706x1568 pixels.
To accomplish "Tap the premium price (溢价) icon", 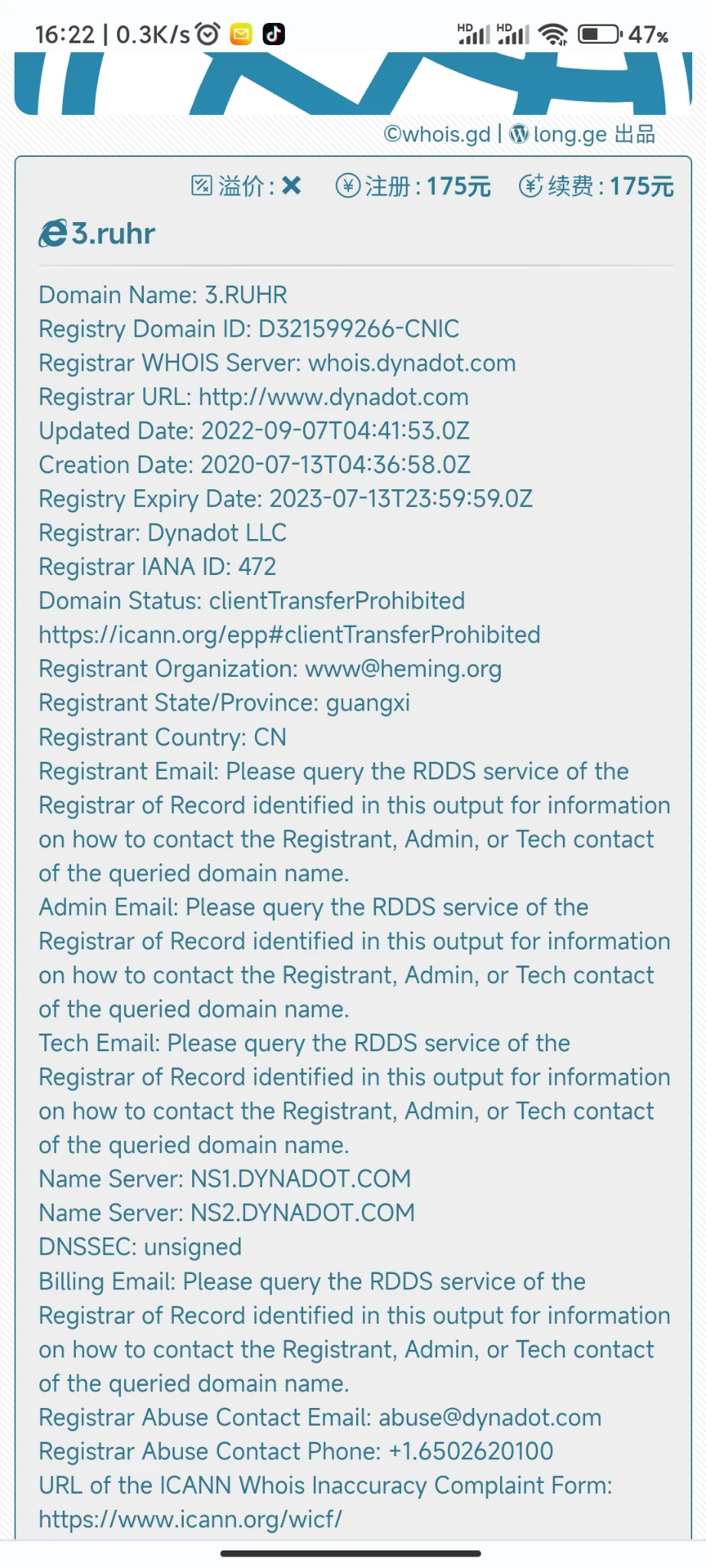I will point(201,185).
